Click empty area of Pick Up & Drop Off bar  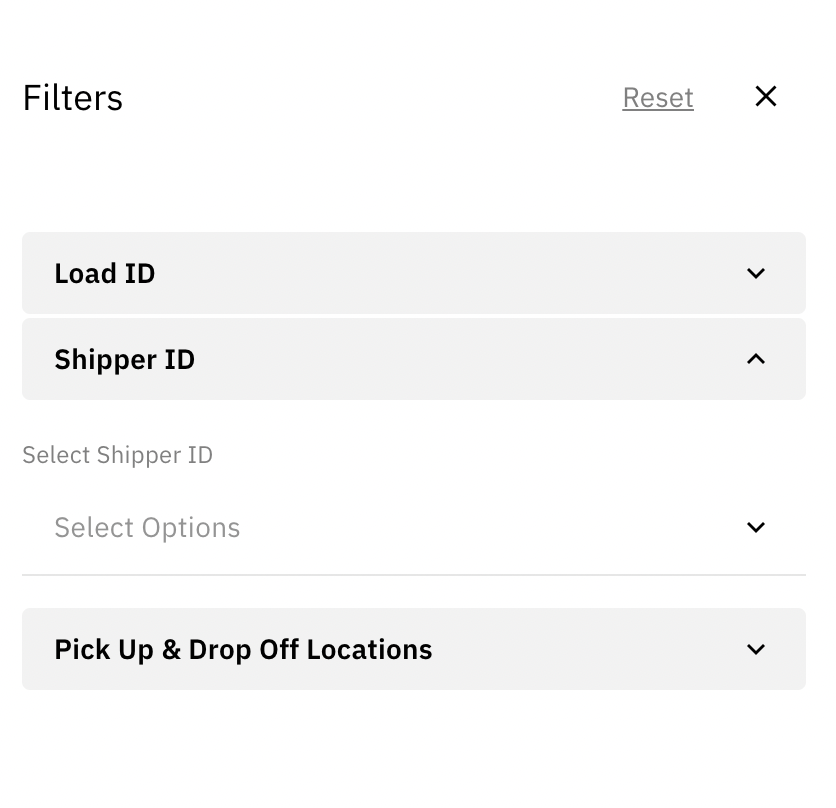(590, 649)
